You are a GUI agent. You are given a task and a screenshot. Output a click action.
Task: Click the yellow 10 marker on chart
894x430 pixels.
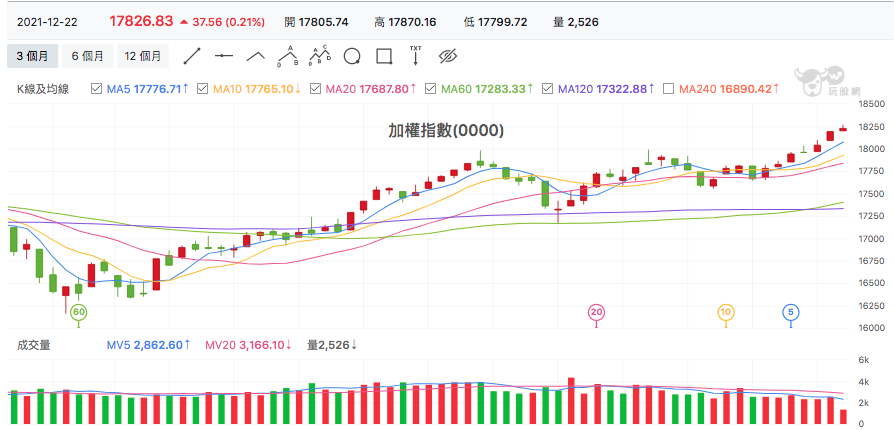(x=726, y=312)
